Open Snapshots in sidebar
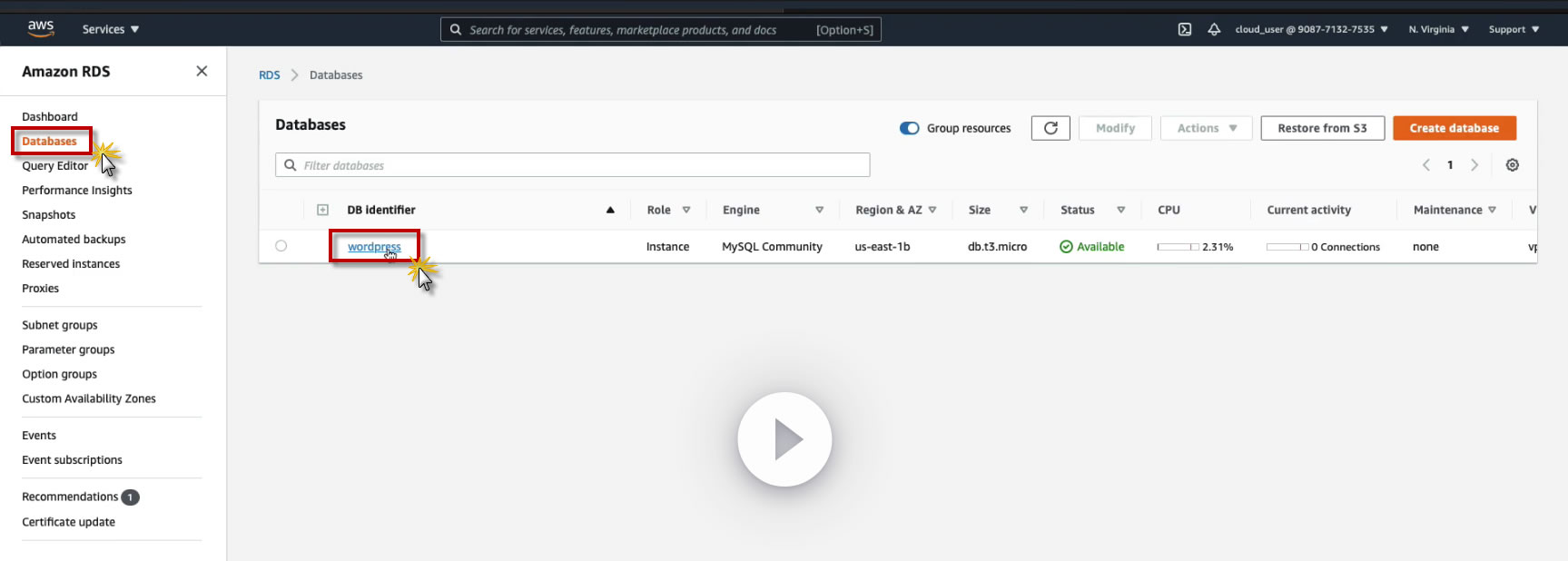Image resolution: width=1568 pixels, height=561 pixels. point(49,214)
